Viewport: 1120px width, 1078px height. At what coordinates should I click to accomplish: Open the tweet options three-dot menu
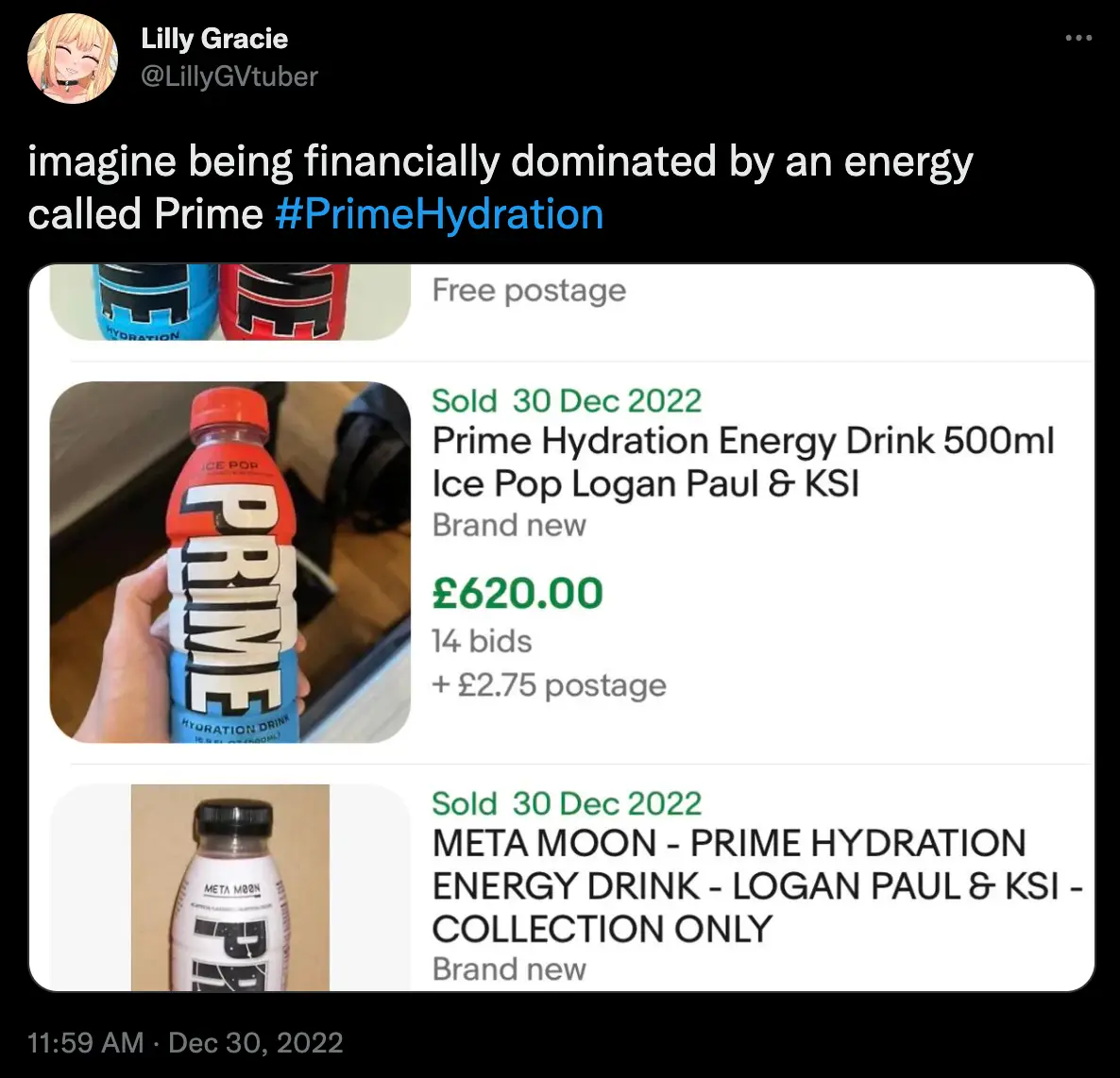(1079, 35)
